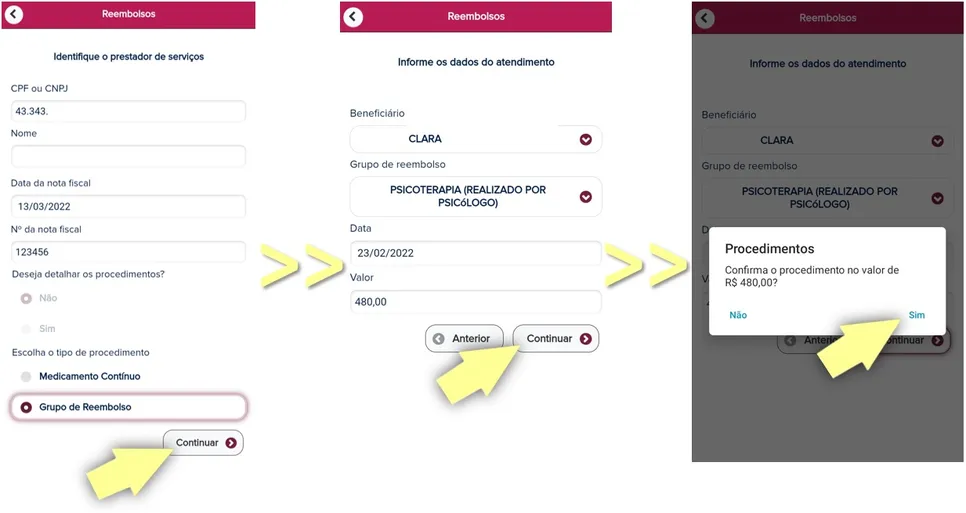The image size is (966, 513).
Task: Click arrow icon on first screen's Continuar
Action: pos(231,443)
